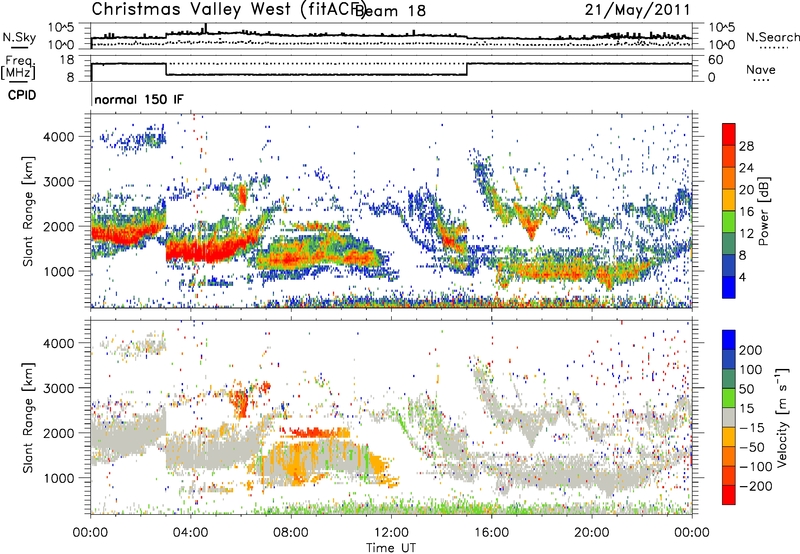Click the right-axis '60' Nave value
This screenshot has width=800, height=554.
716,60
